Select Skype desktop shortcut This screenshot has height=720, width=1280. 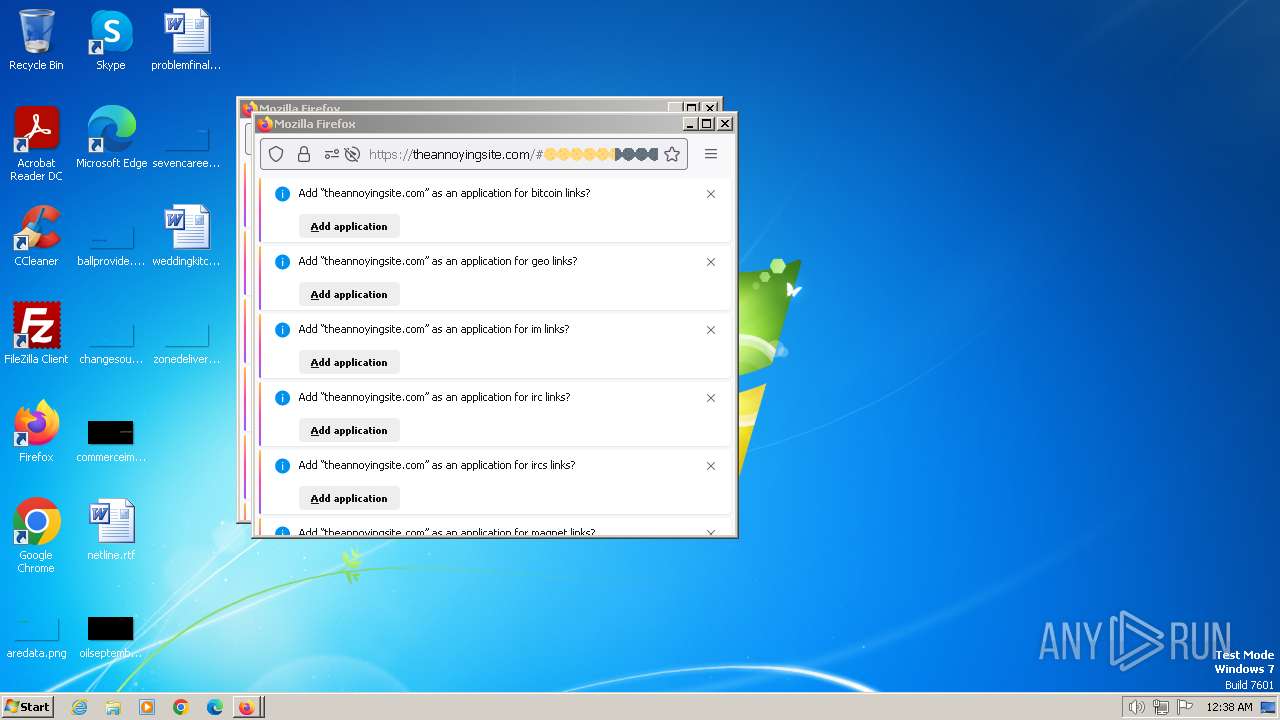click(x=111, y=40)
